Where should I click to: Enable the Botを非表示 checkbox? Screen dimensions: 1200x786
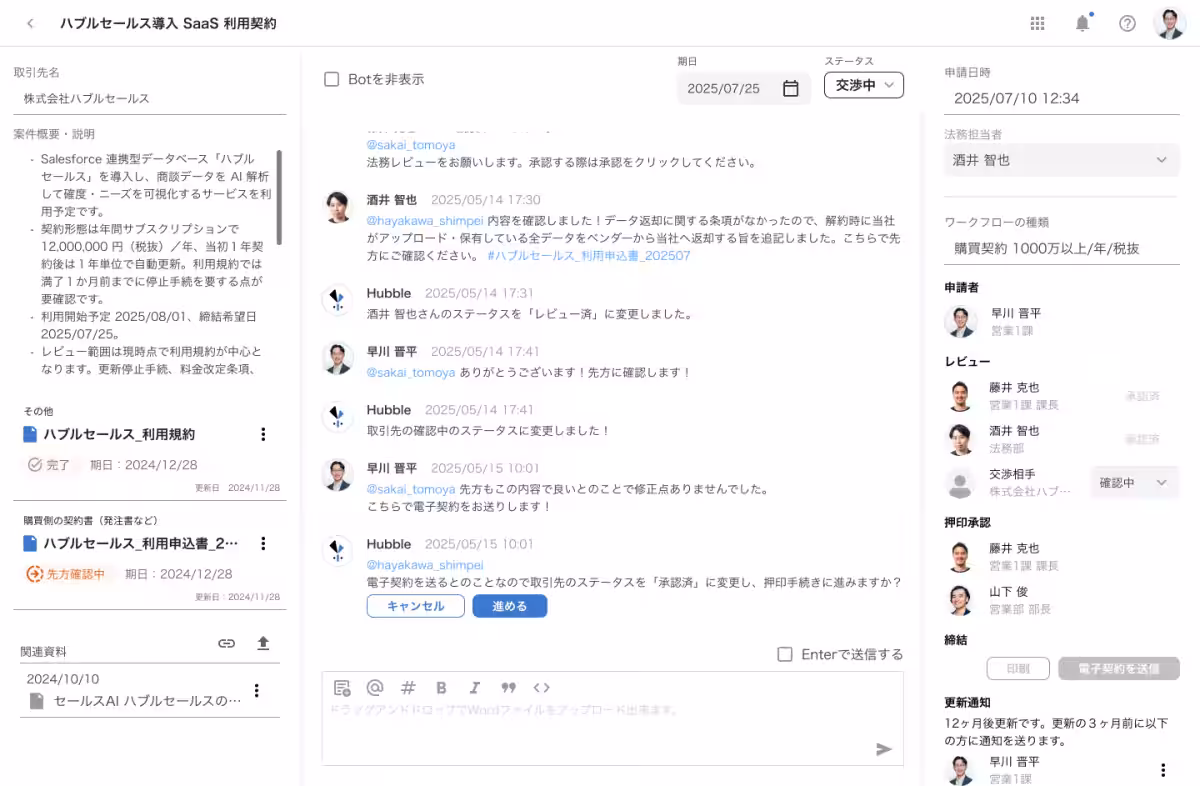[331, 80]
